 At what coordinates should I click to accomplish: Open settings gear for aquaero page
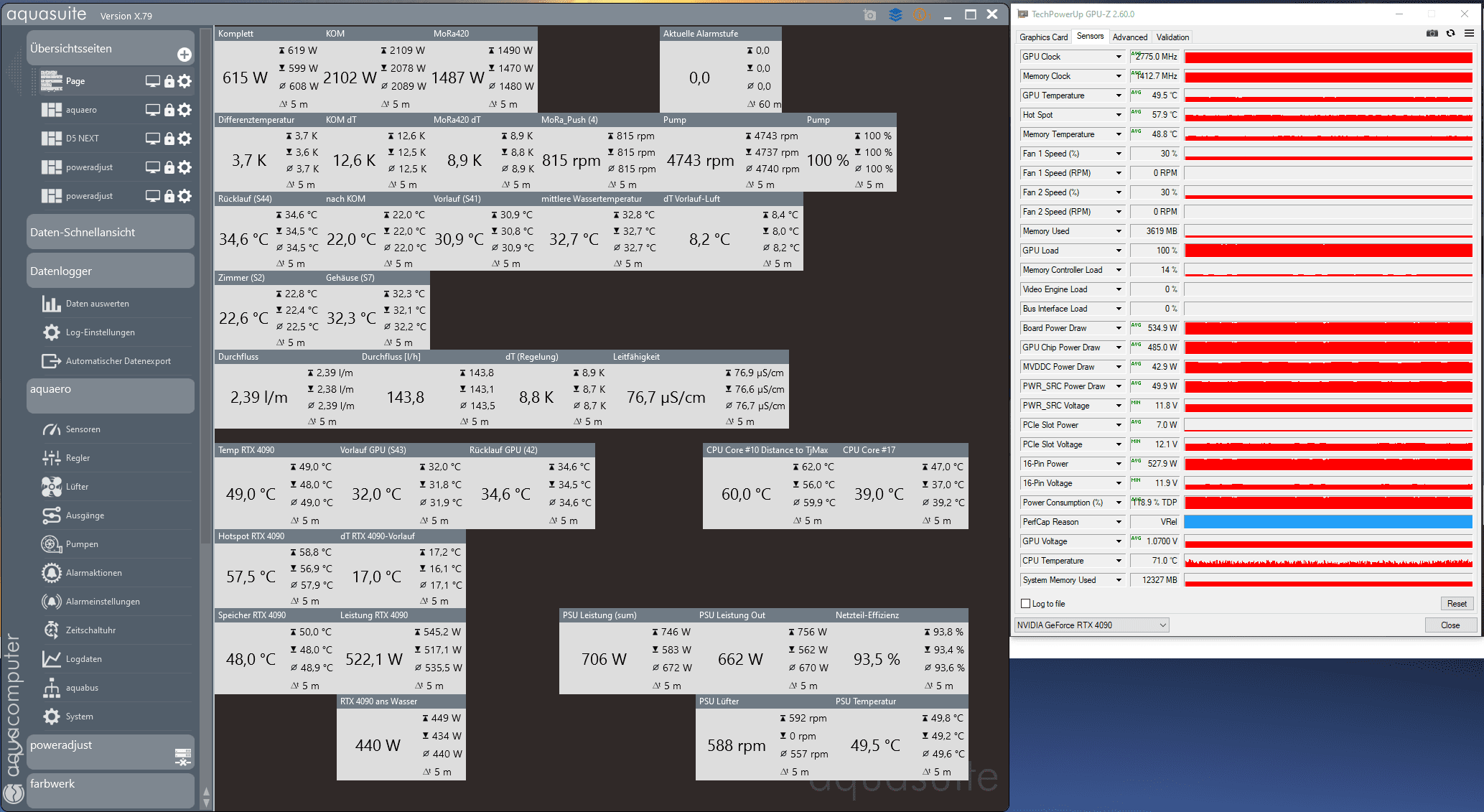pos(185,110)
